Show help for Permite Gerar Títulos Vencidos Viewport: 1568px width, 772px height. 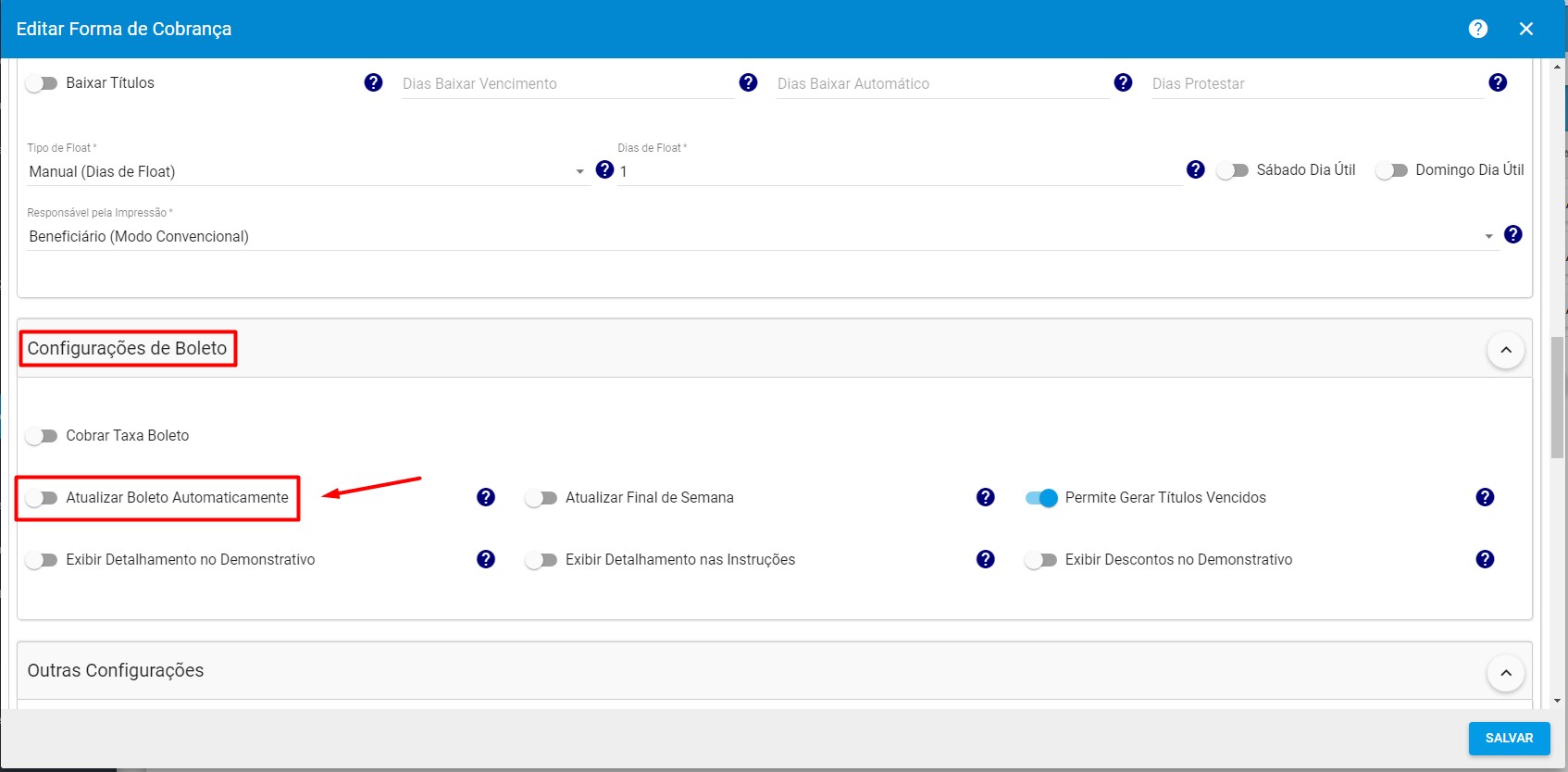[x=1486, y=497]
